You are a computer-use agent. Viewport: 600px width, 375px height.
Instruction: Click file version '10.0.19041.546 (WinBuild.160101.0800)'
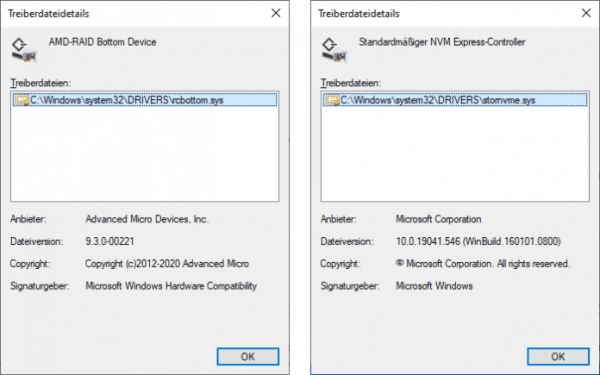pyautogui.click(x=478, y=241)
